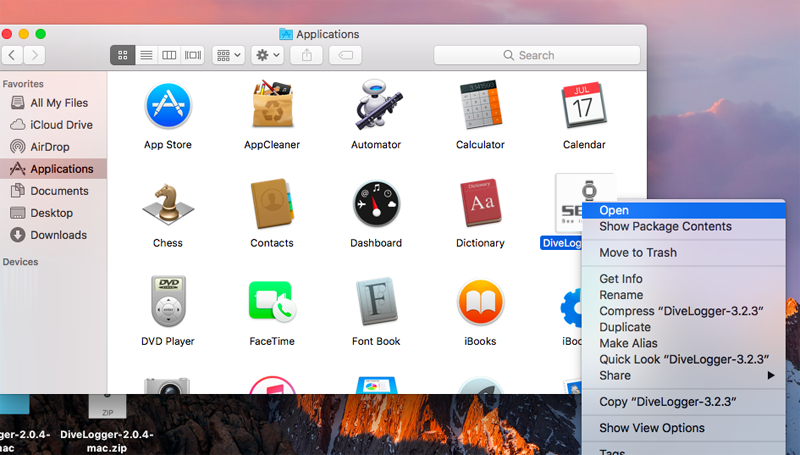
Task: Open Documents in sidebar
Action: click(53, 191)
